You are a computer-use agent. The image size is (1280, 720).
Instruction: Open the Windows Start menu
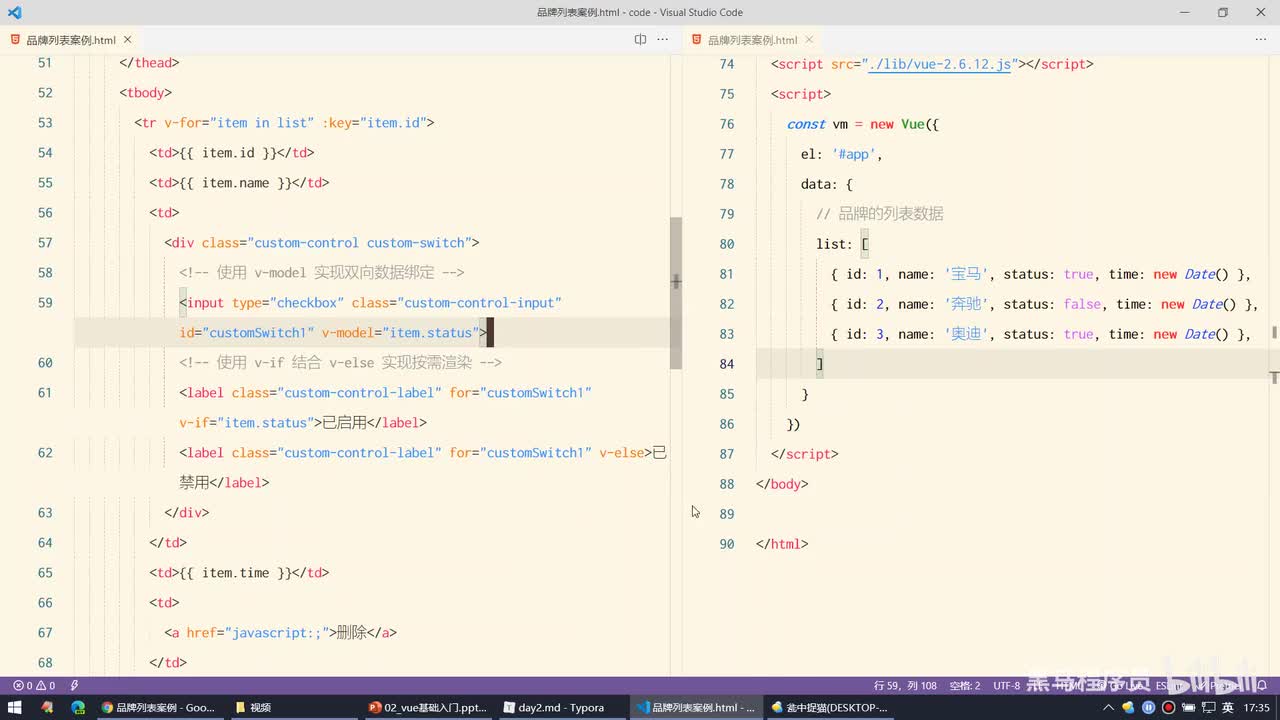pyautogui.click(x=14, y=707)
